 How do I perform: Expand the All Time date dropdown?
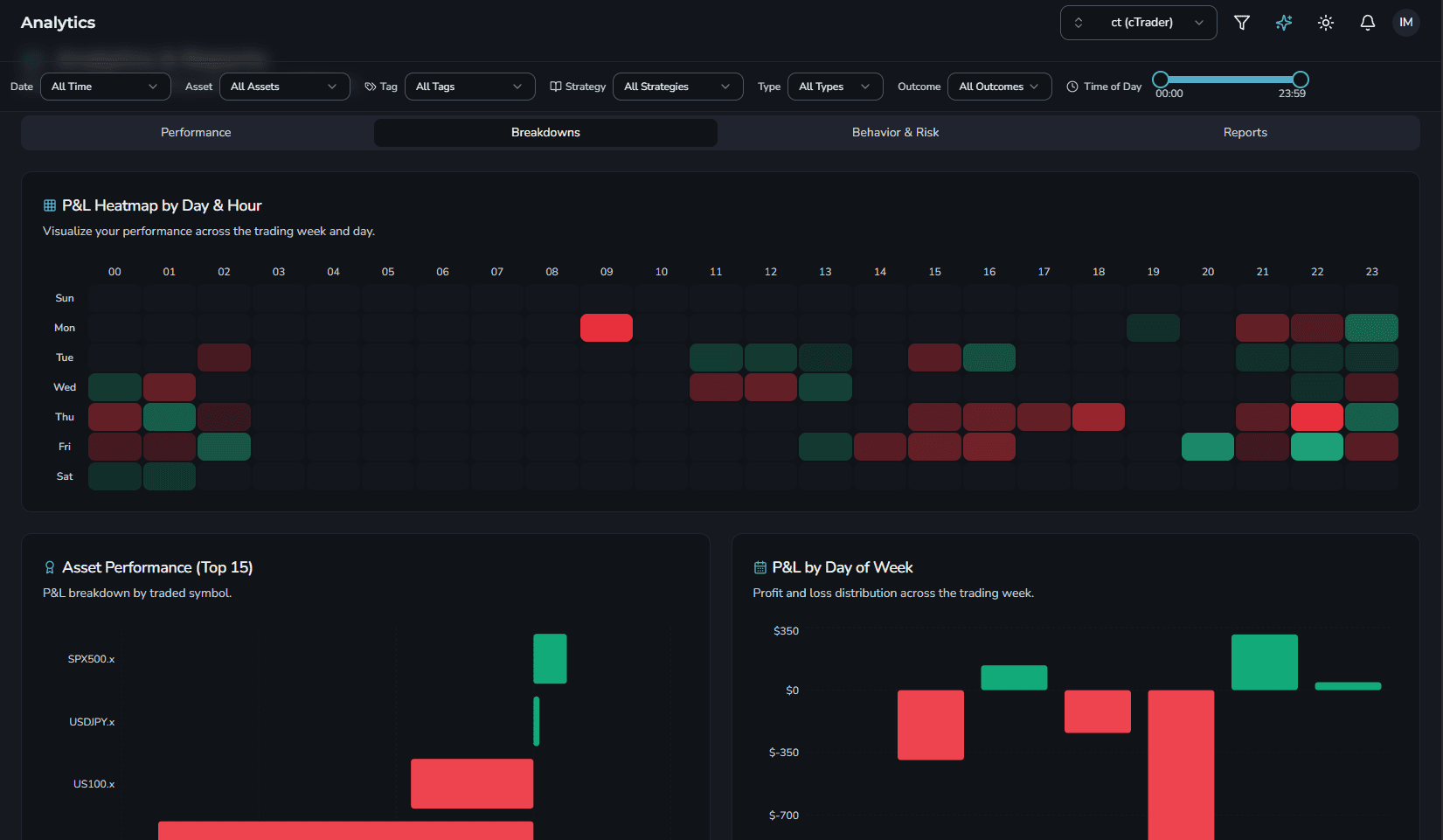click(x=105, y=87)
